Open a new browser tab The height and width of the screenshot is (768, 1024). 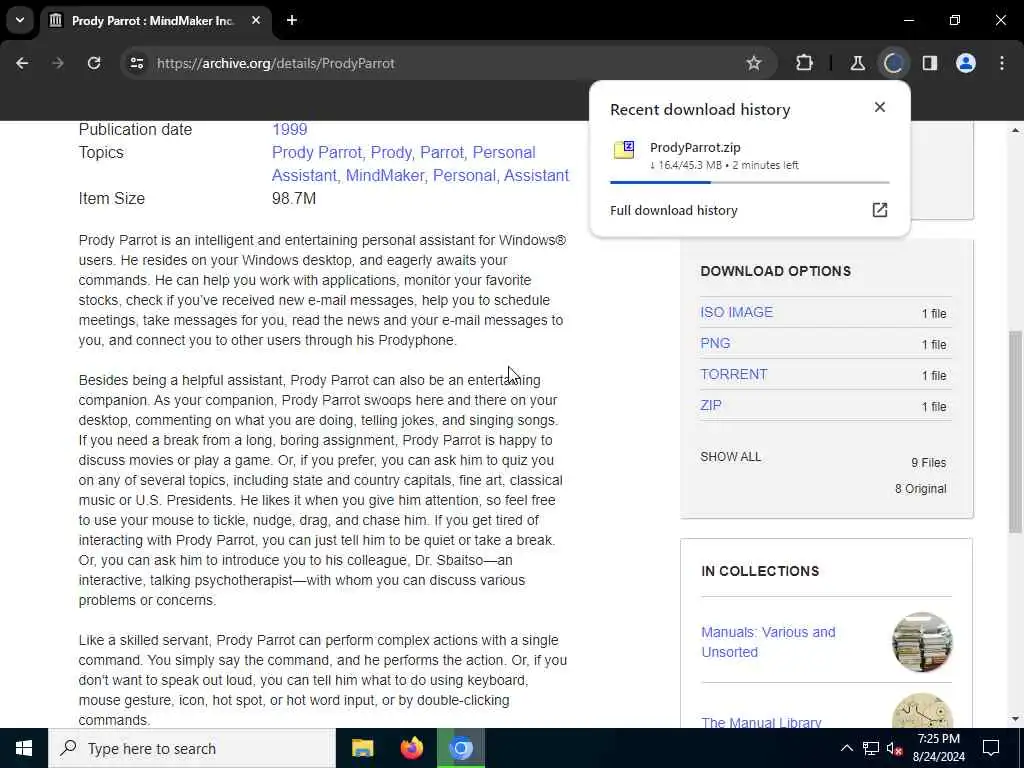click(292, 20)
